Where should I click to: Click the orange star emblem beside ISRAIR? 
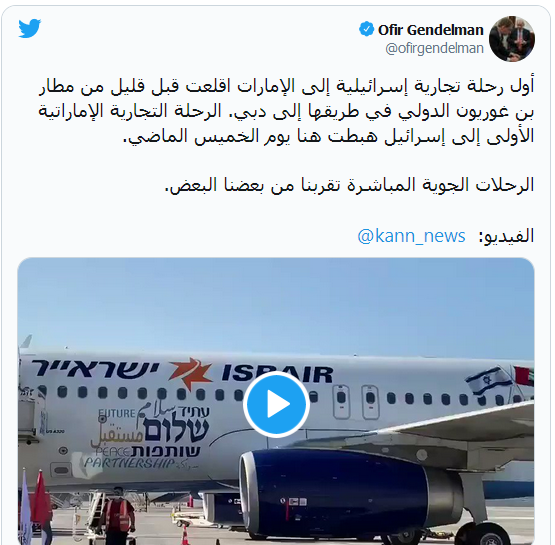pos(190,374)
